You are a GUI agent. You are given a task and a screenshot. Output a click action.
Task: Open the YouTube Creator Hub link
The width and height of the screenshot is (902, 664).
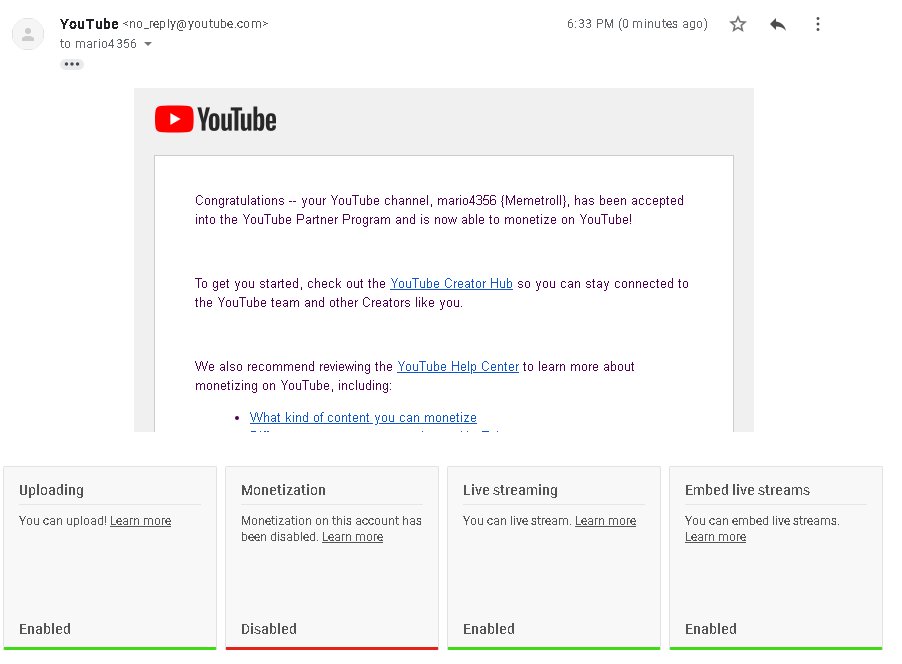(451, 284)
